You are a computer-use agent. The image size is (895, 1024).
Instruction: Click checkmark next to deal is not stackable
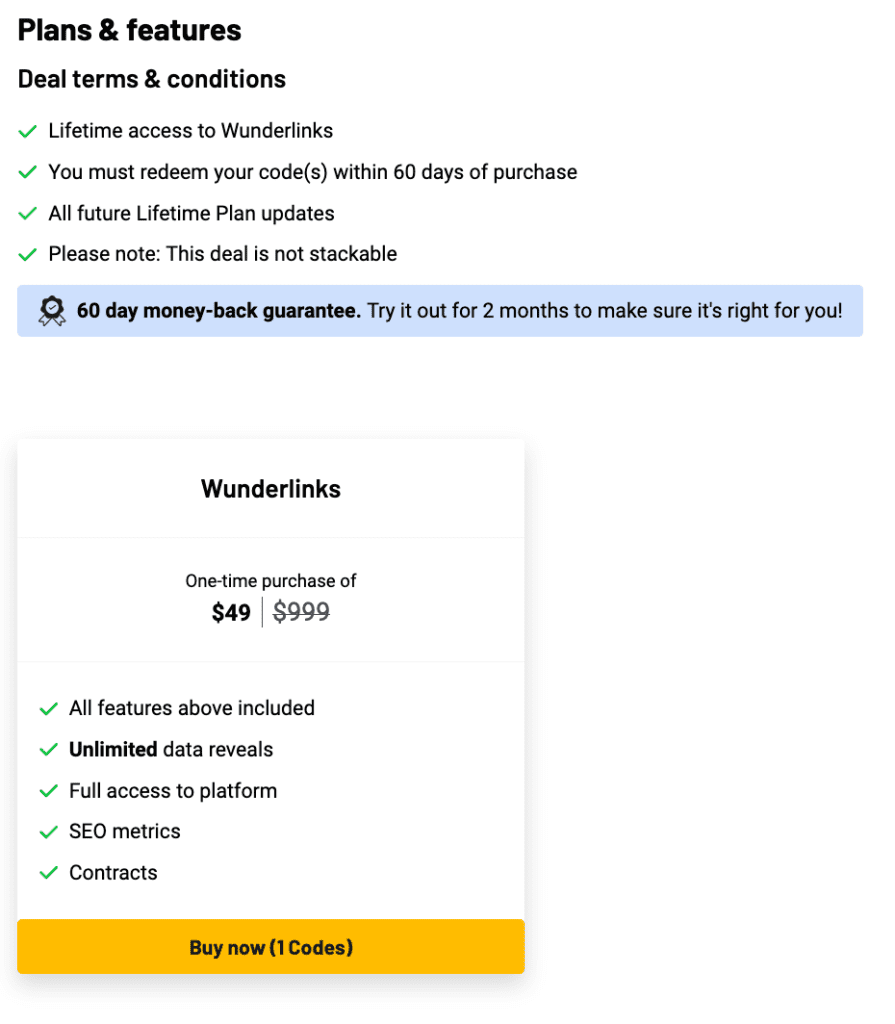click(27, 255)
